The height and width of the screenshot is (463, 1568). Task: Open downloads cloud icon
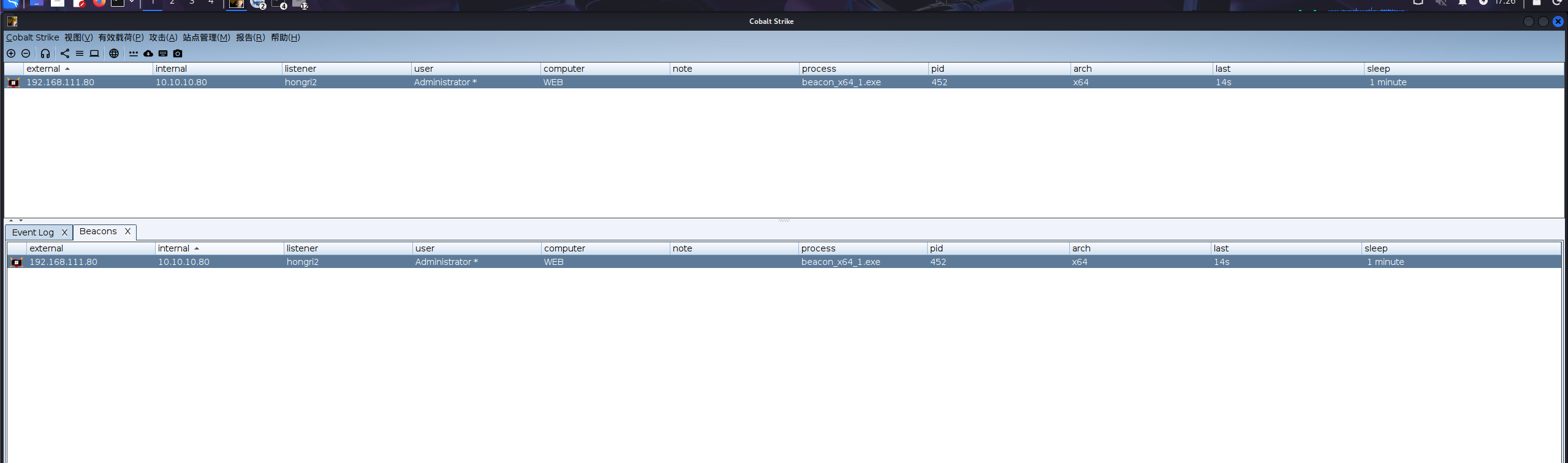148,53
